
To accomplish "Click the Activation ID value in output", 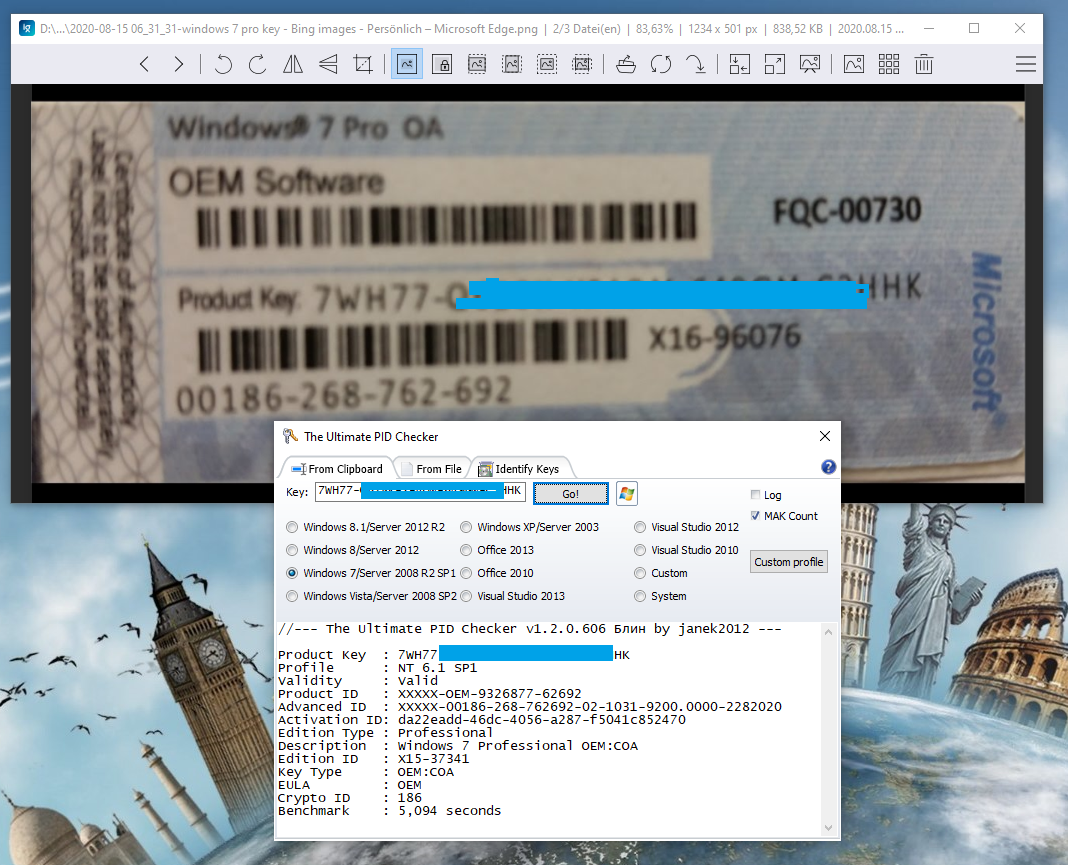I will 542,720.
